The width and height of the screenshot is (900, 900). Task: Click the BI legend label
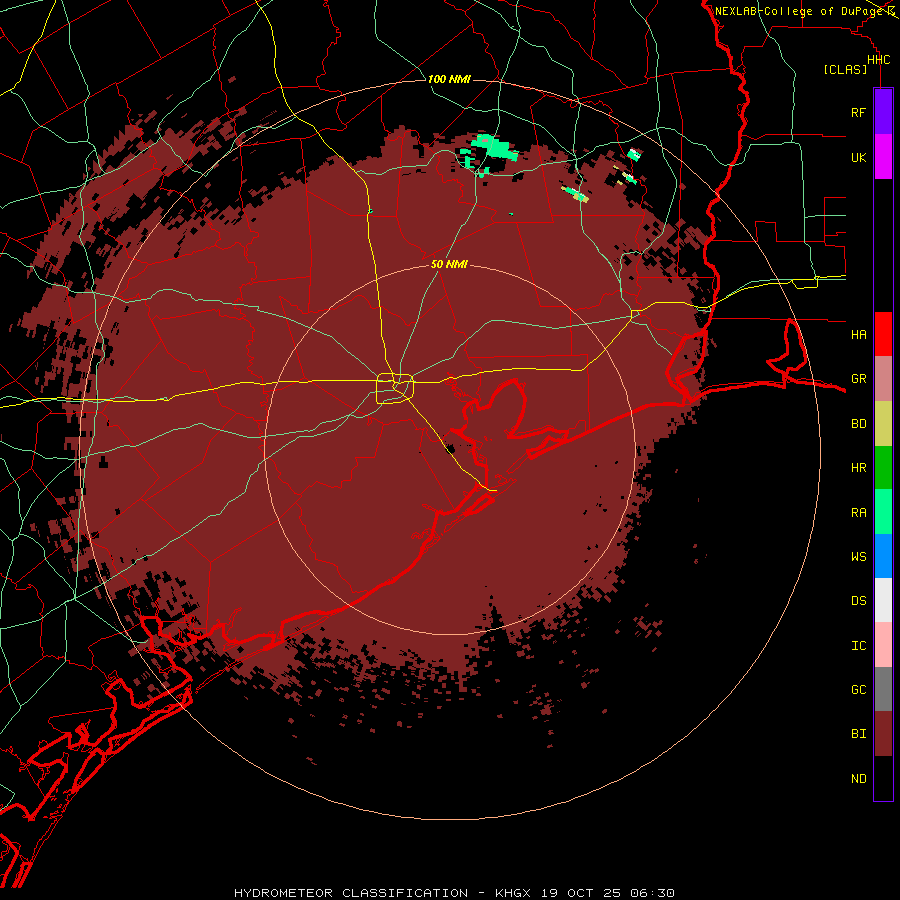pyautogui.click(x=858, y=734)
